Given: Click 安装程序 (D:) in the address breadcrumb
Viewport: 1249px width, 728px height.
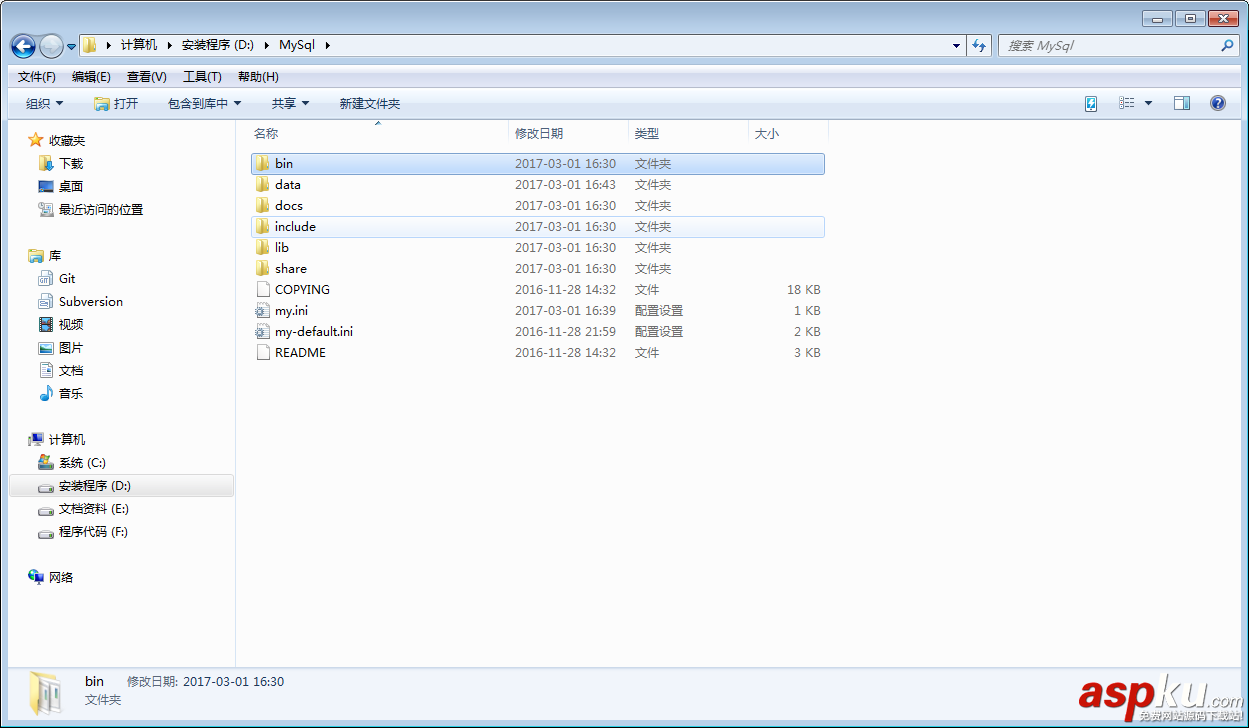Looking at the screenshot, I should 218,46.
